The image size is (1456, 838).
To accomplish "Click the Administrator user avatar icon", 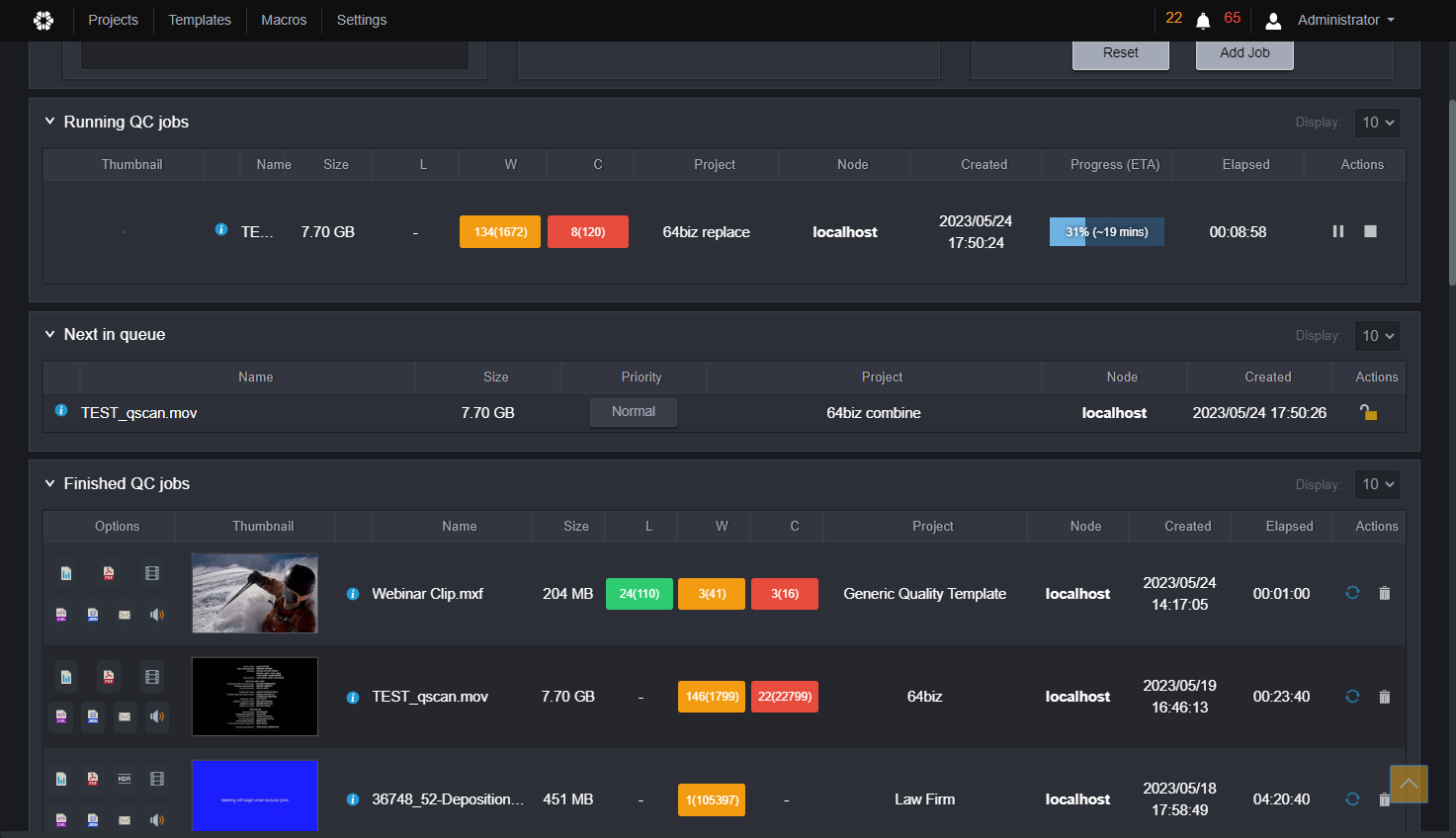I will (1273, 21).
